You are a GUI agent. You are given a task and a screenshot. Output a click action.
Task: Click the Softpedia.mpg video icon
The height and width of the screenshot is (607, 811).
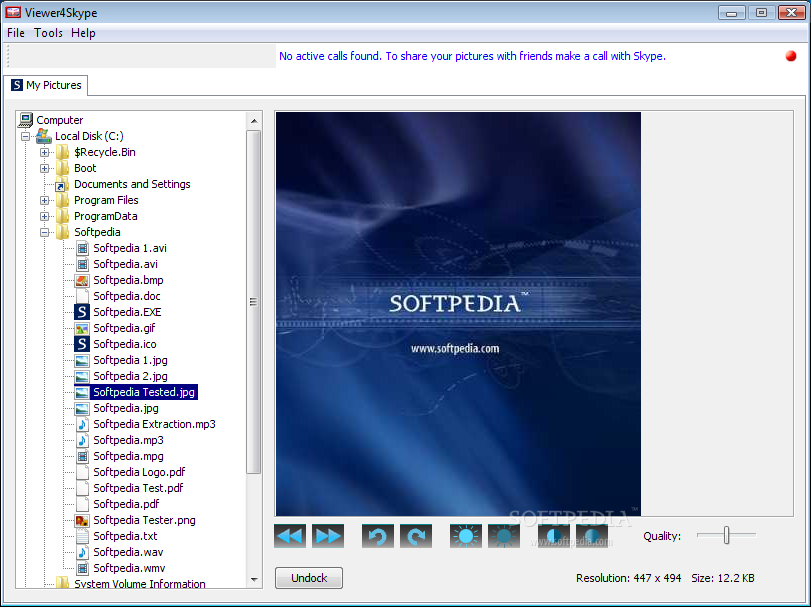[82, 456]
